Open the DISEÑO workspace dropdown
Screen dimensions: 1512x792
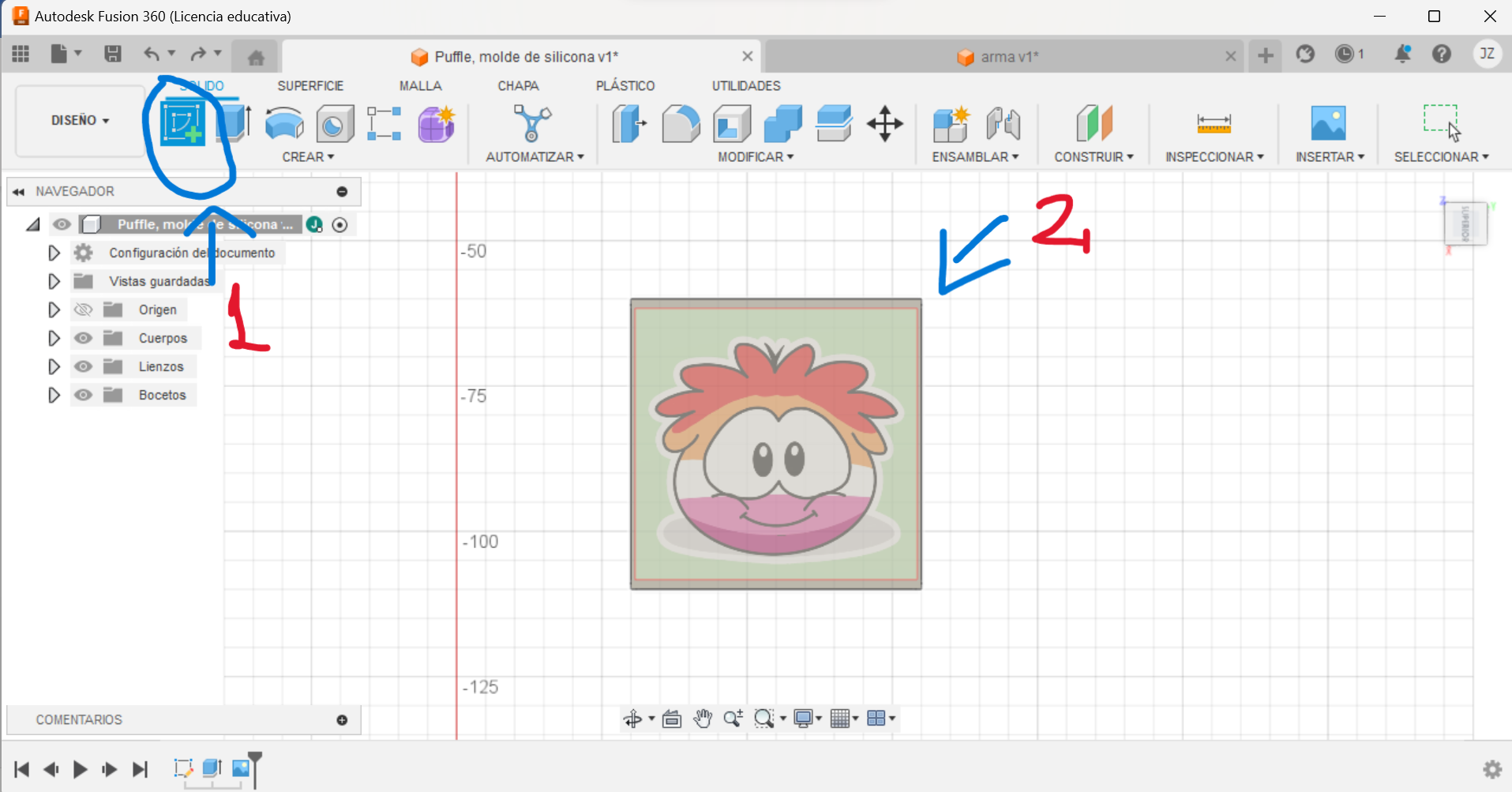pos(80,120)
